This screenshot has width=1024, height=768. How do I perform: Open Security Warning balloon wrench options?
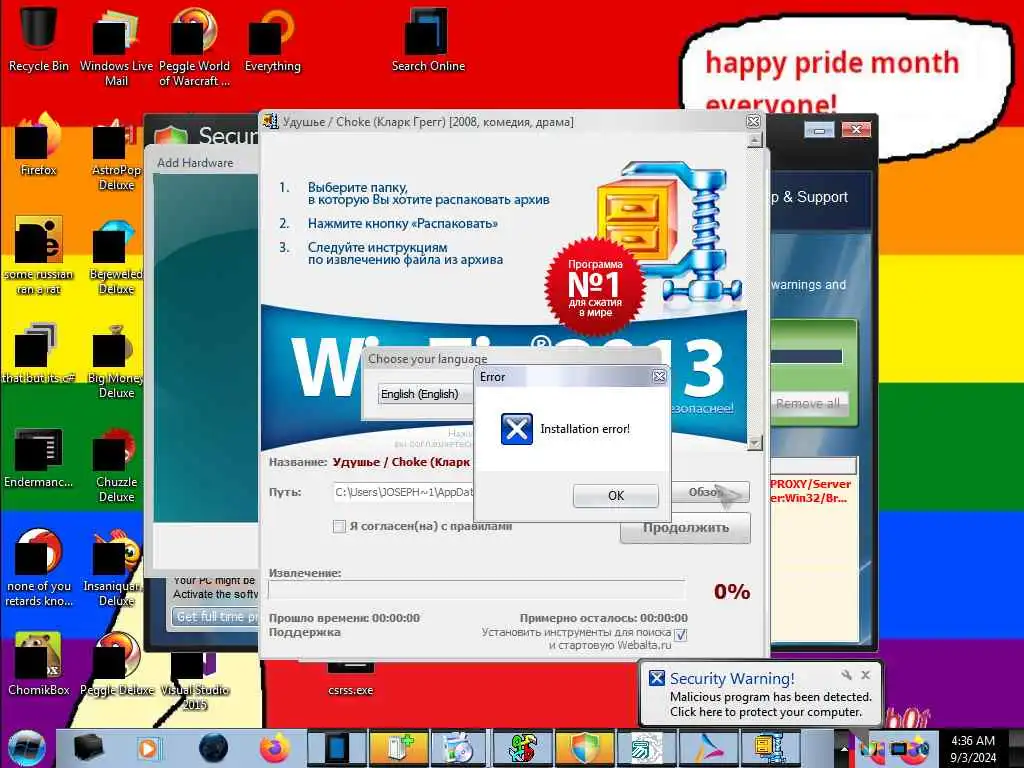846,675
